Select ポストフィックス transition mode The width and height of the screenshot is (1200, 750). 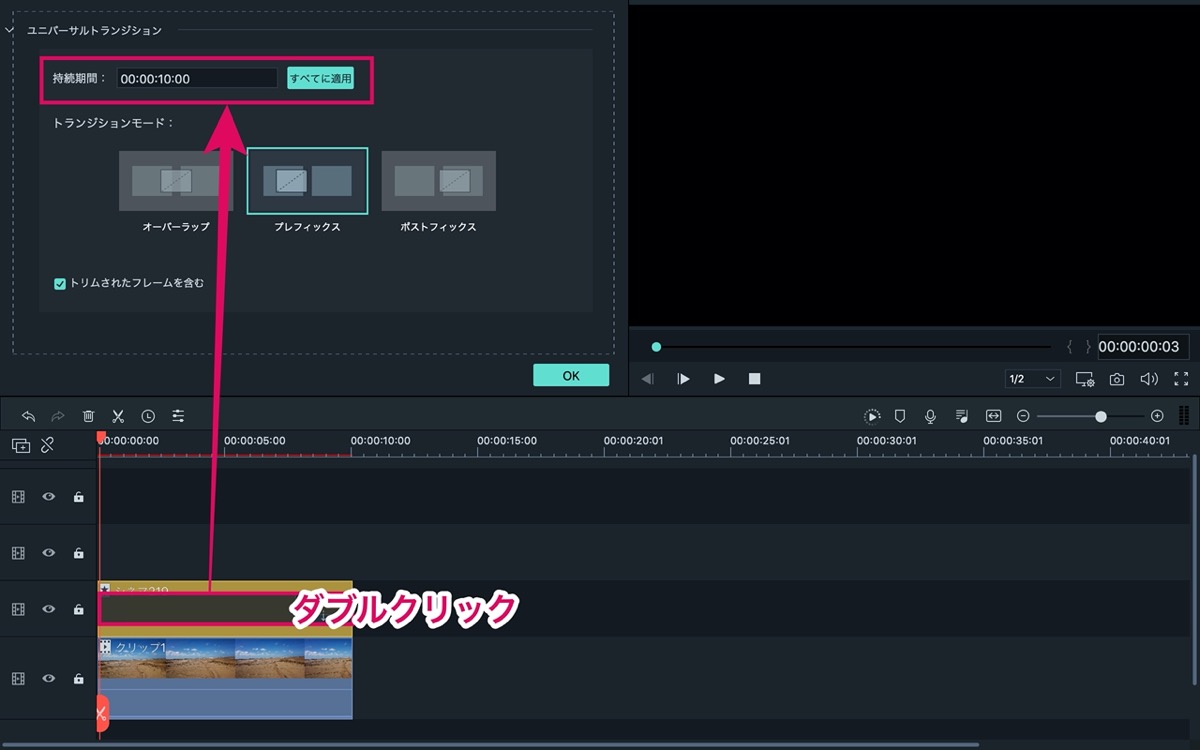(439, 181)
